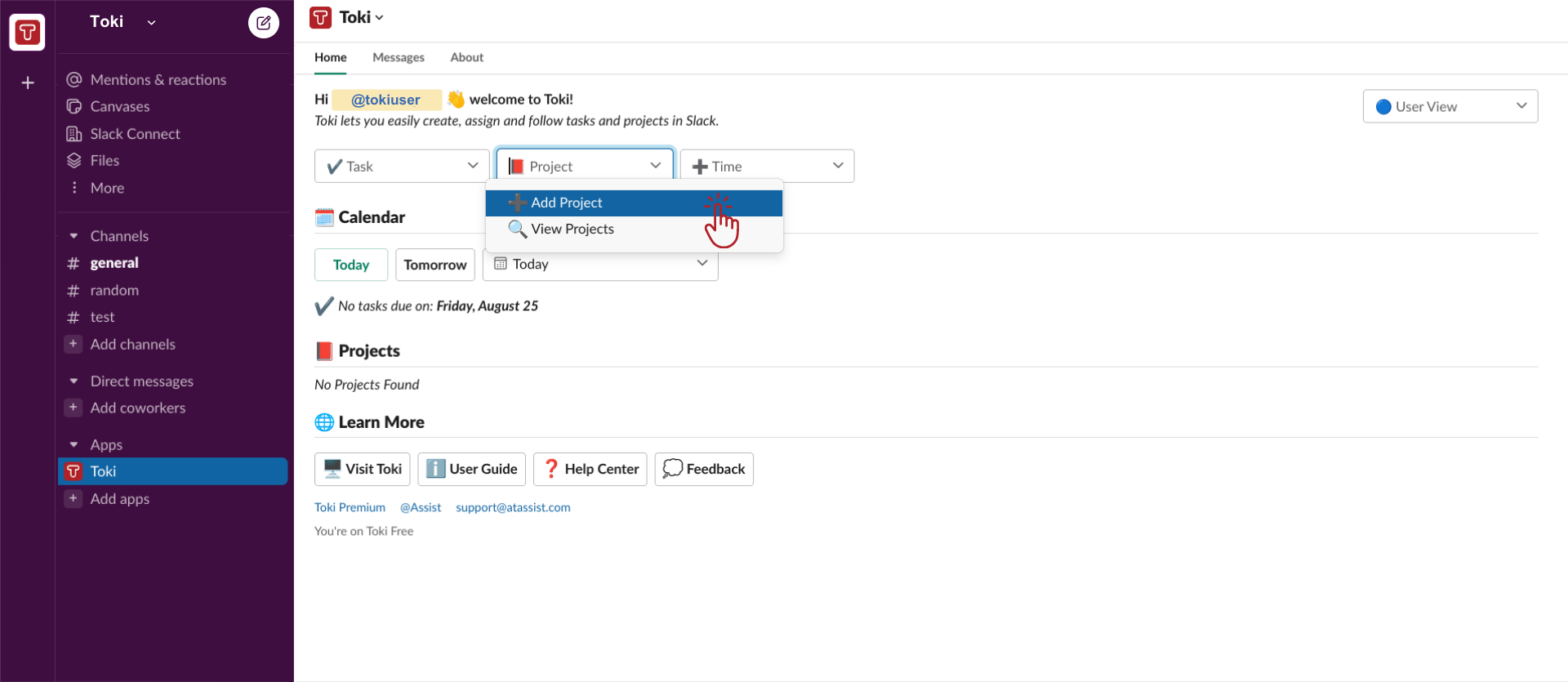Open the Toki Premium link
The width and height of the screenshot is (1568, 682).
pyautogui.click(x=350, y=507)
